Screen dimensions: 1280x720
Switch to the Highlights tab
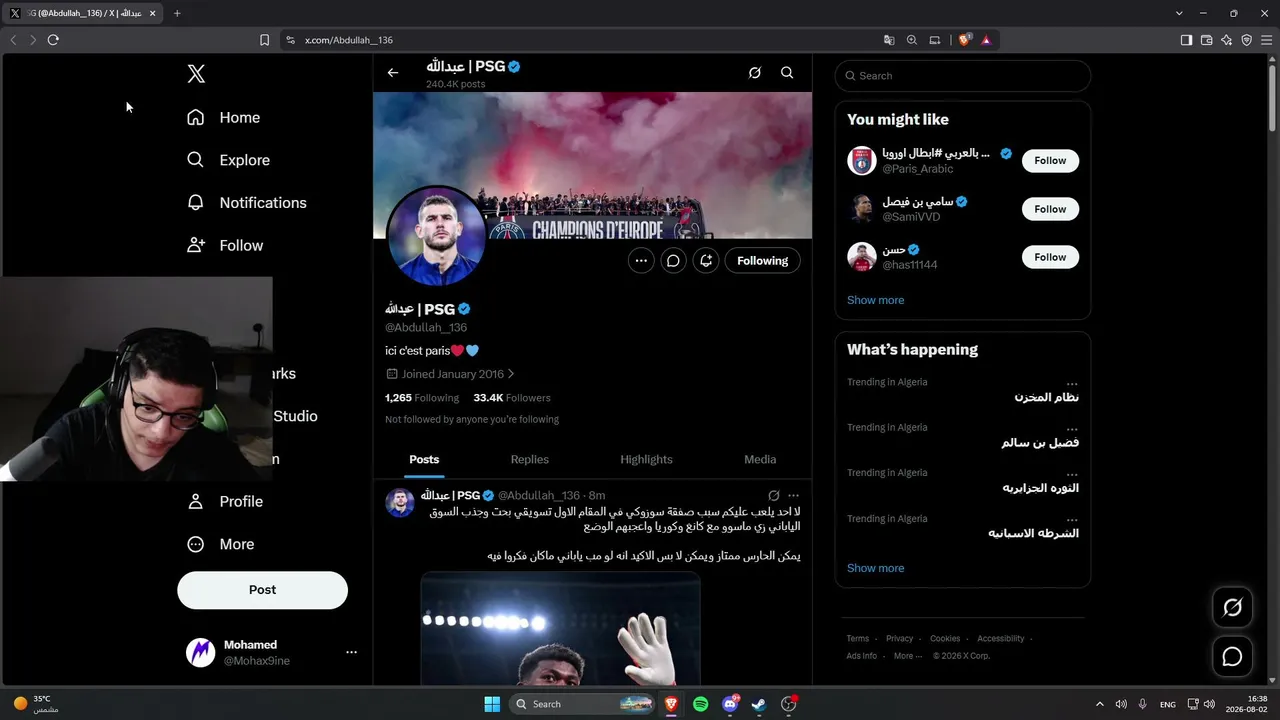coord(646,460)
